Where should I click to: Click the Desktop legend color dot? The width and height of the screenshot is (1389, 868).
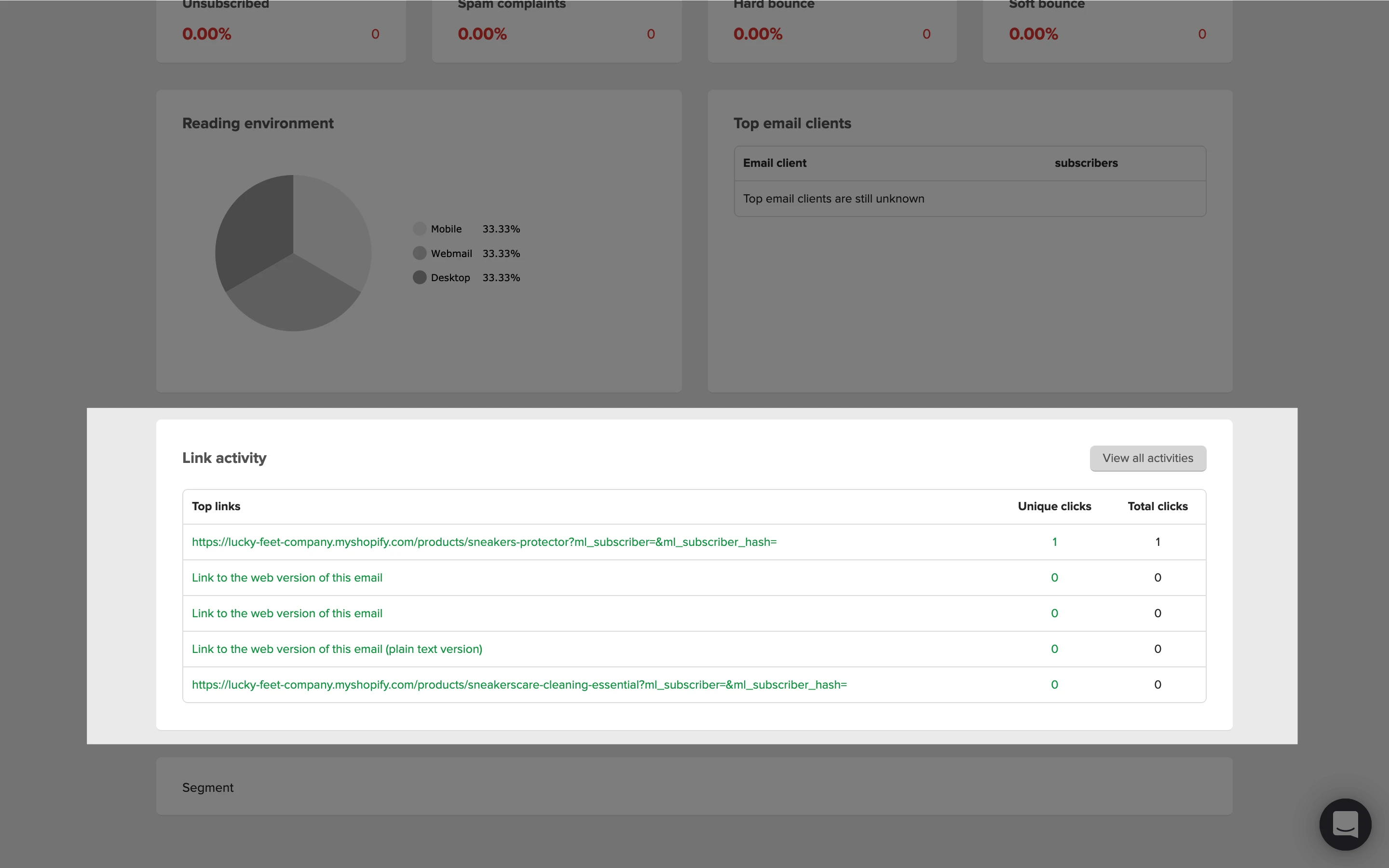(x=420, y=277)
